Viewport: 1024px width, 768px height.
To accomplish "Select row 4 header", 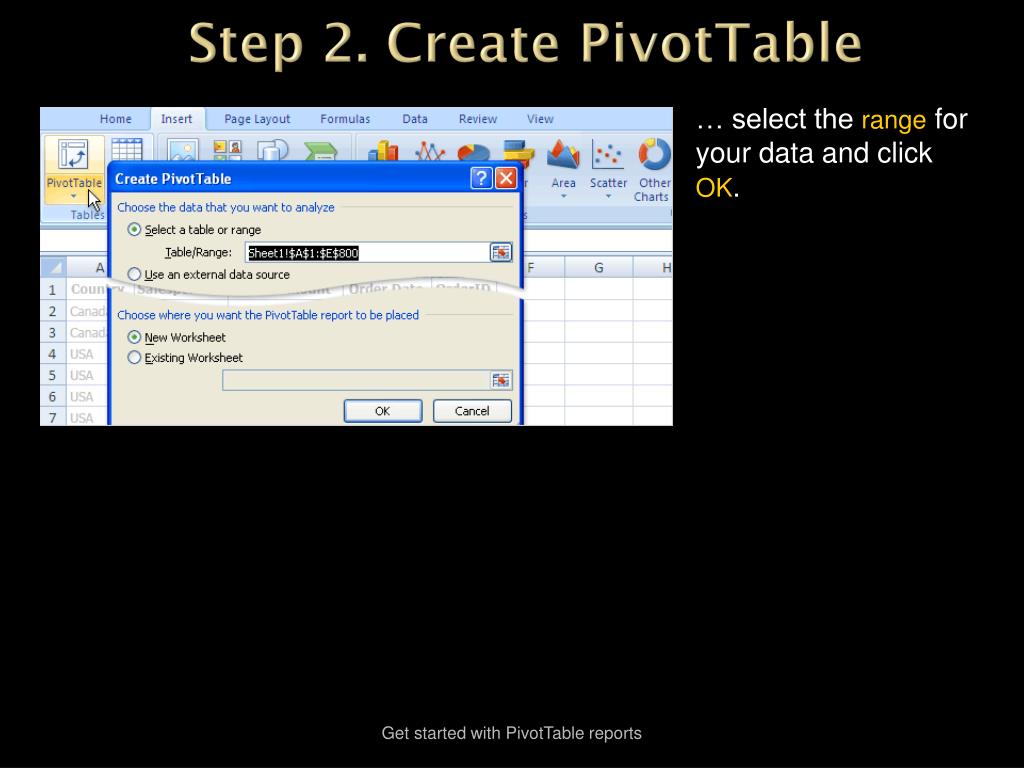I will coord(53,354).
